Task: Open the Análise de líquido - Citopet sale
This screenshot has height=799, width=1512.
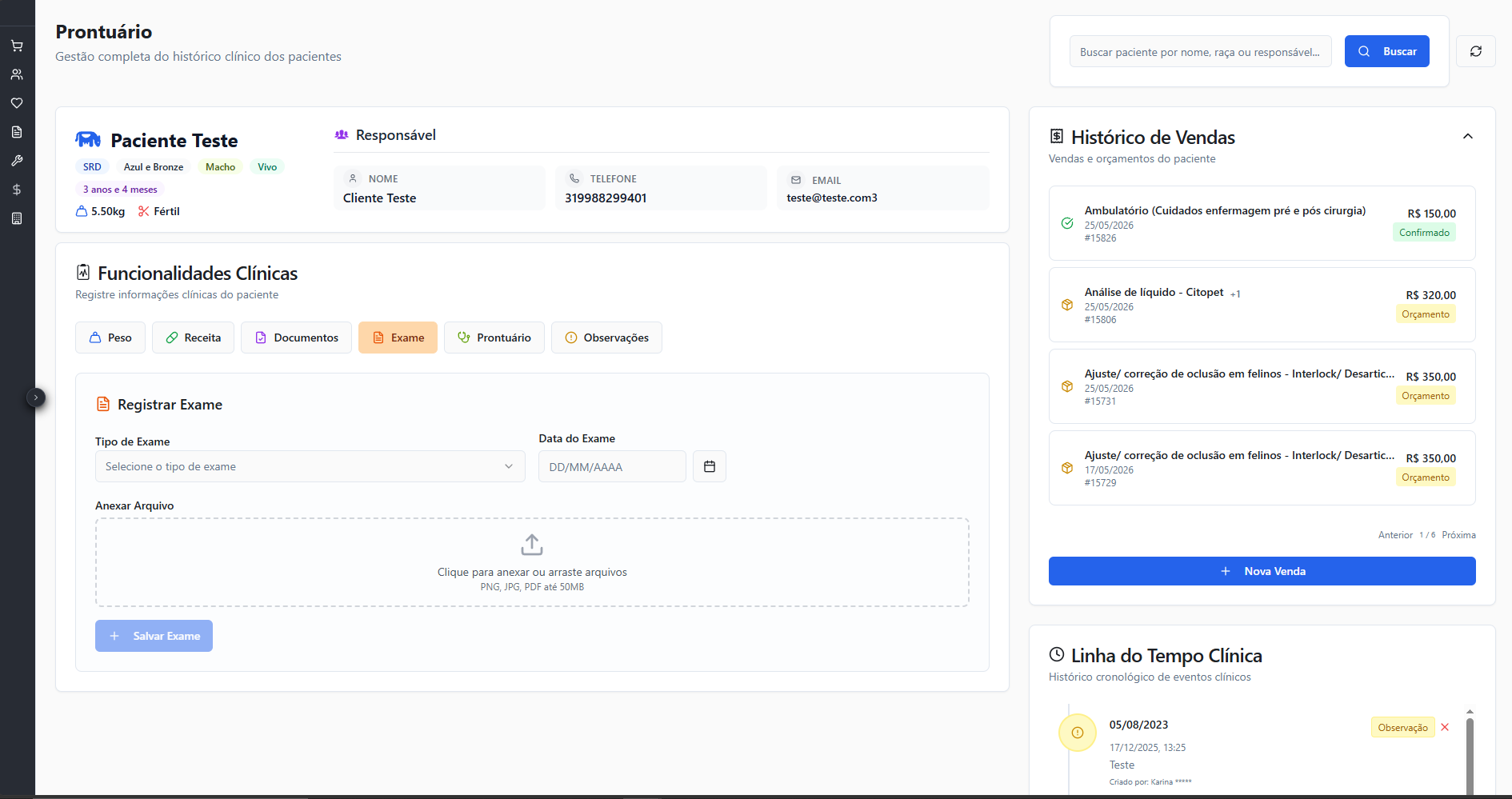Action: point(1262,305)
